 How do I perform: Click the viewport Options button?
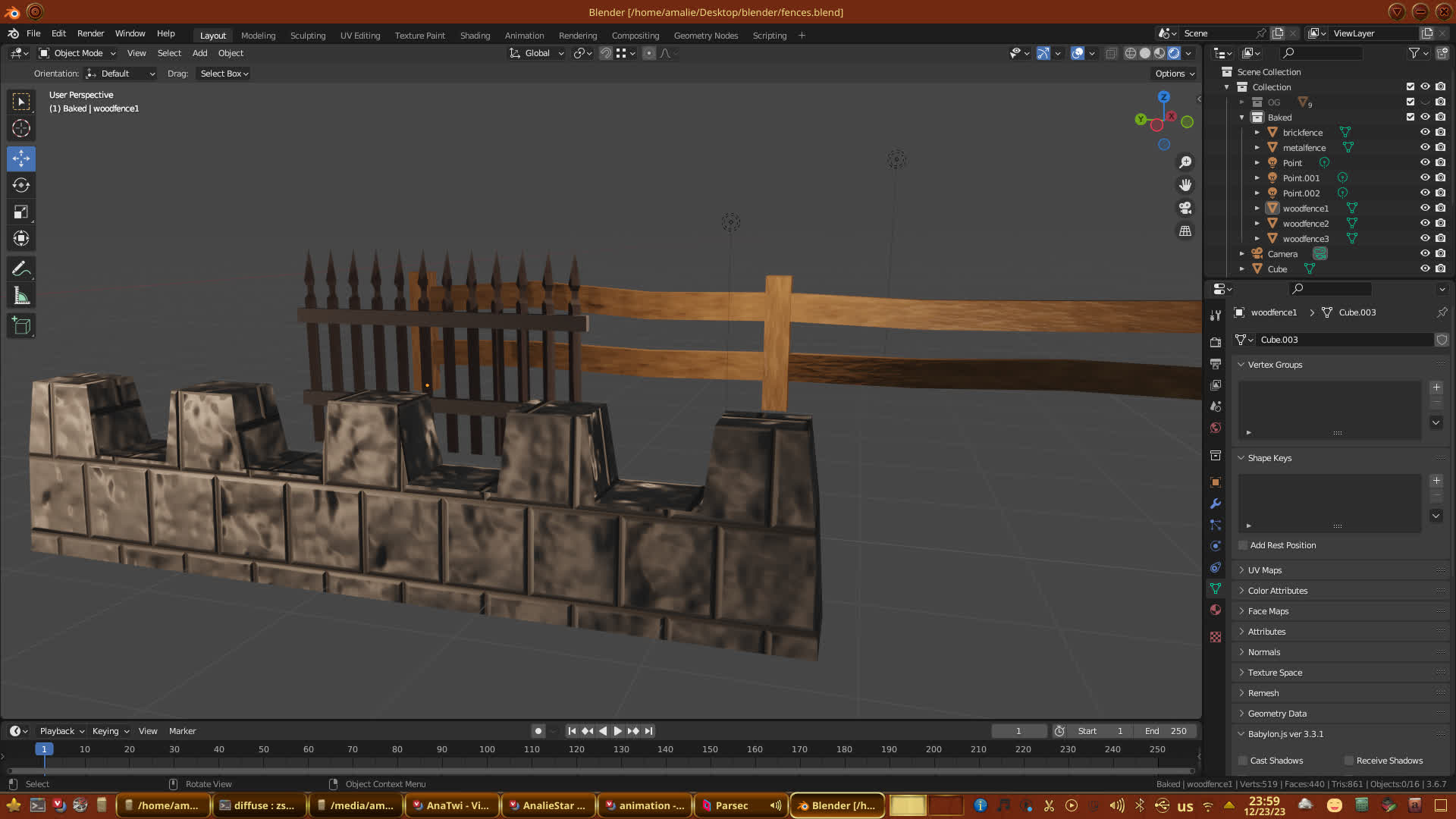coord(1175,74)
